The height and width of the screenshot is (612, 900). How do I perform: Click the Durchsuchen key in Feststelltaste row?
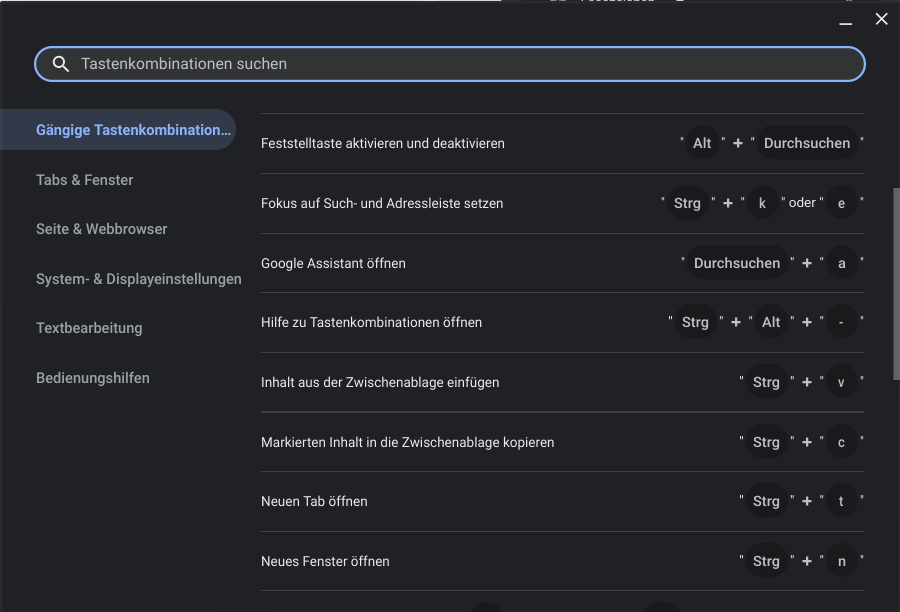point(806,143)
